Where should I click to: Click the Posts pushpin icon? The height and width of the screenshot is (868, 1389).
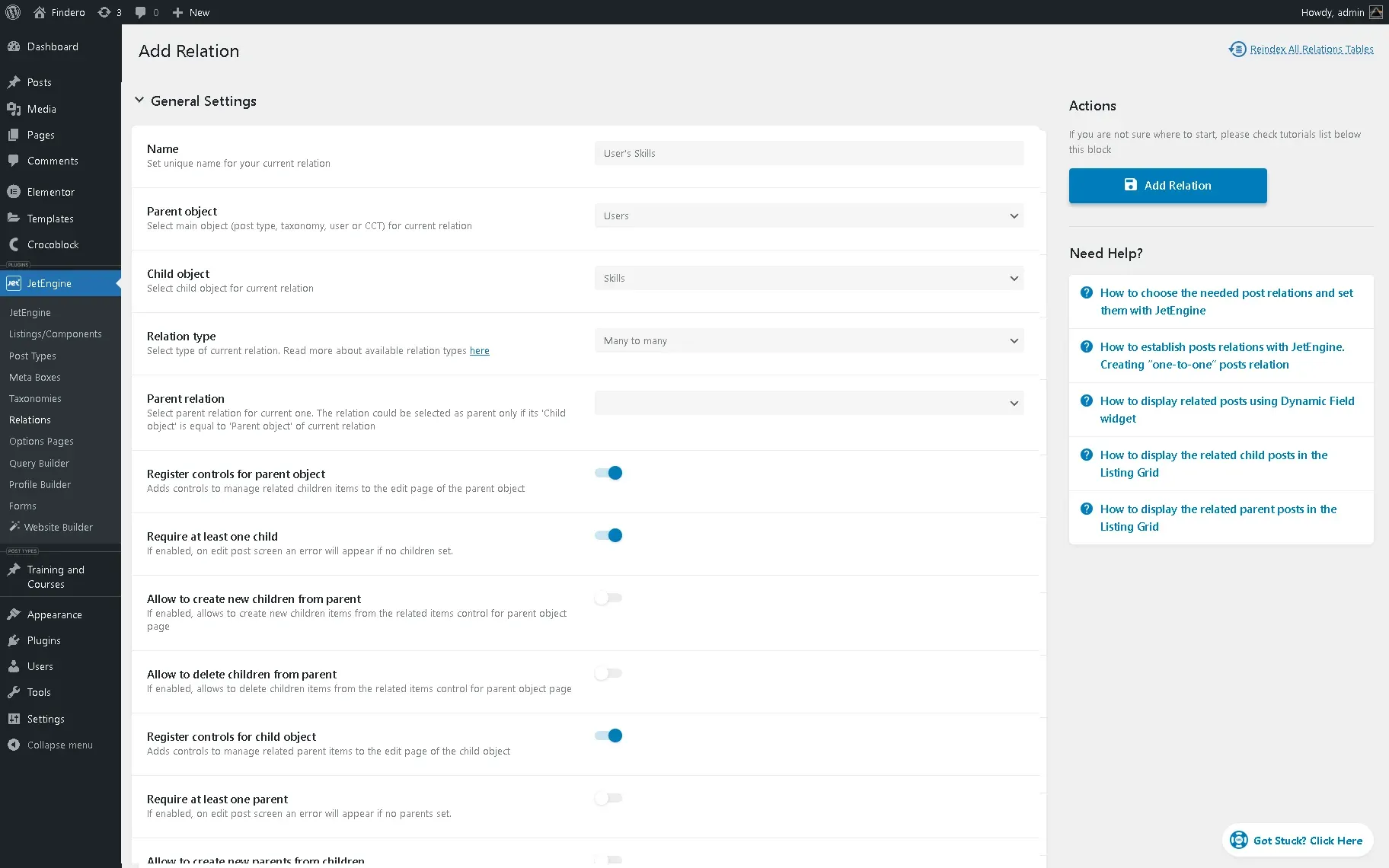click(14, 82)
